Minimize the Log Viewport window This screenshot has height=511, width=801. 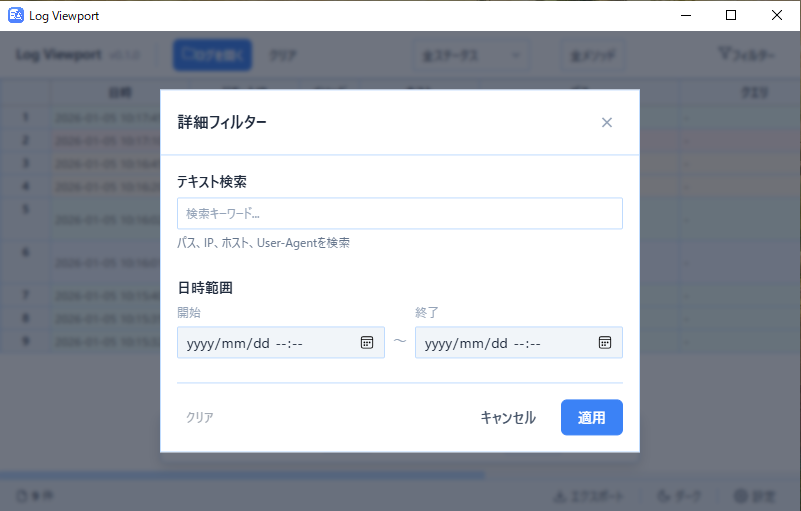tap(685, 16)
